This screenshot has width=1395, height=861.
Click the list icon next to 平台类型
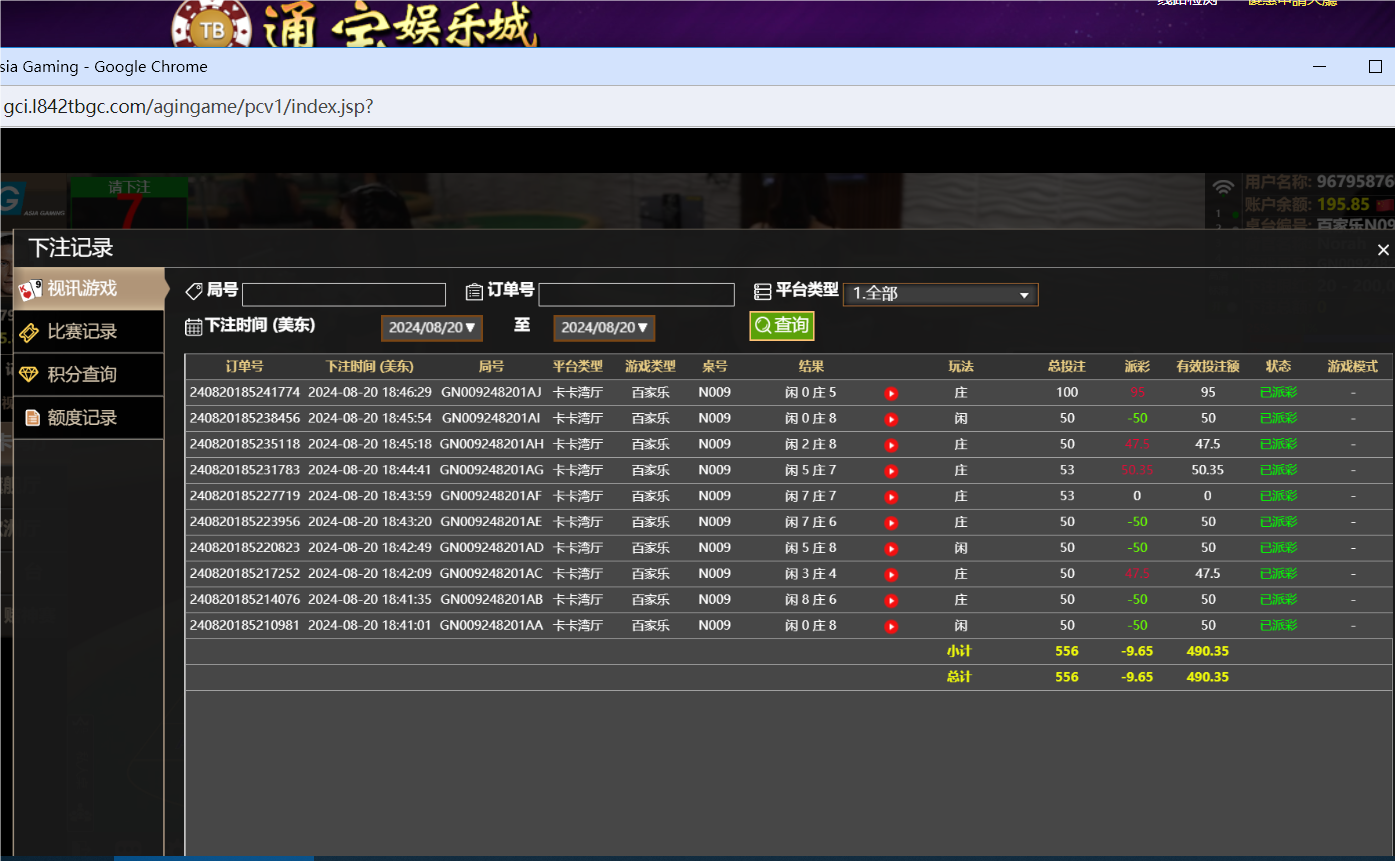point(762,291)
